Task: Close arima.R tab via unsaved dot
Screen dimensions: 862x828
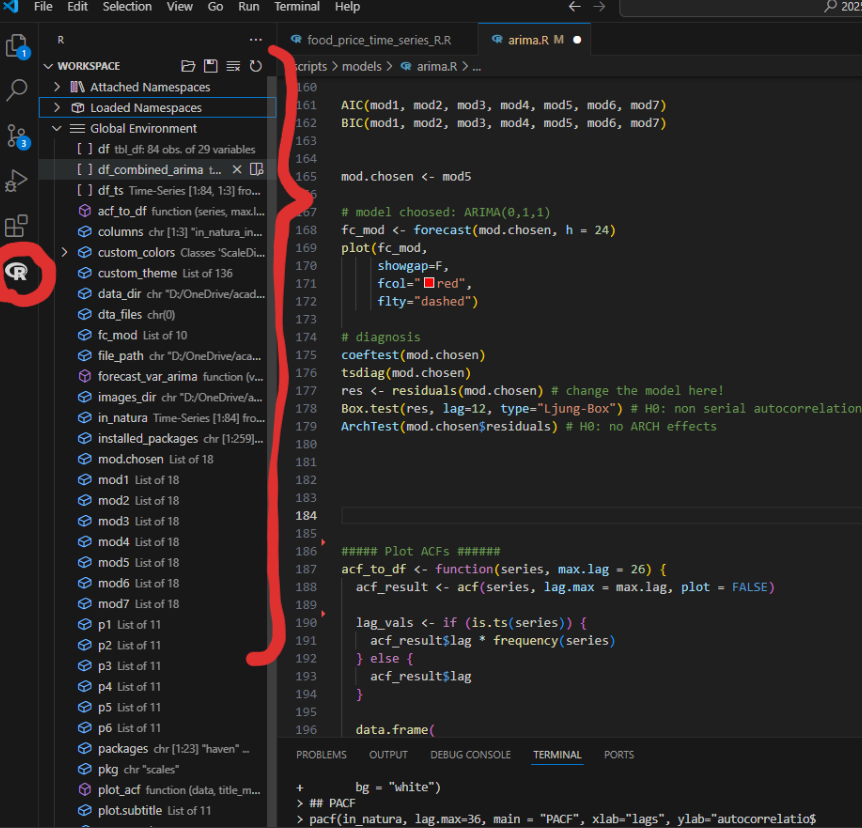Action: click(577, 40)
